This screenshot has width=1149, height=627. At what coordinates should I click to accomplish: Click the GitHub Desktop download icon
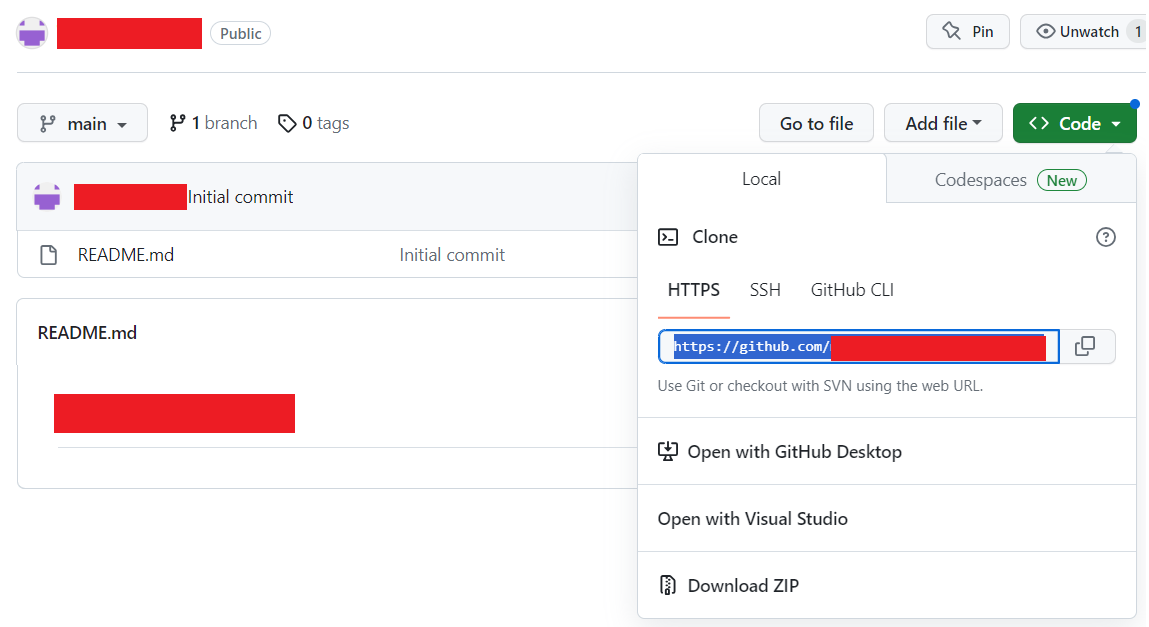pos(668,451)
